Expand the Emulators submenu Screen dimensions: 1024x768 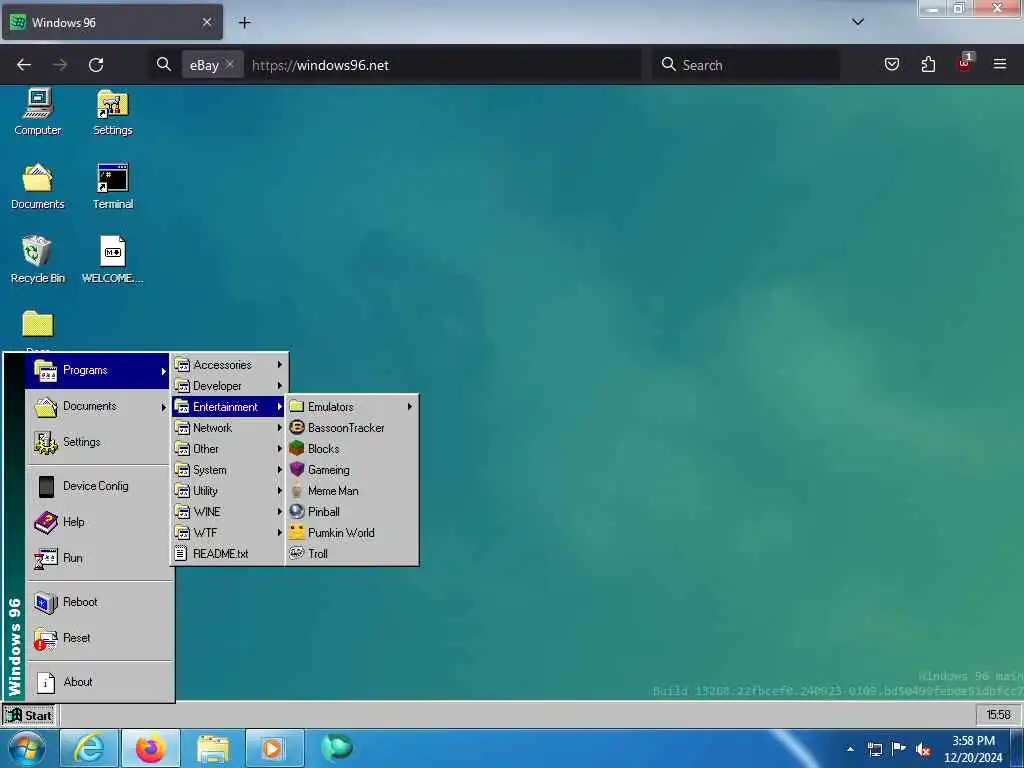click(352, 407)
